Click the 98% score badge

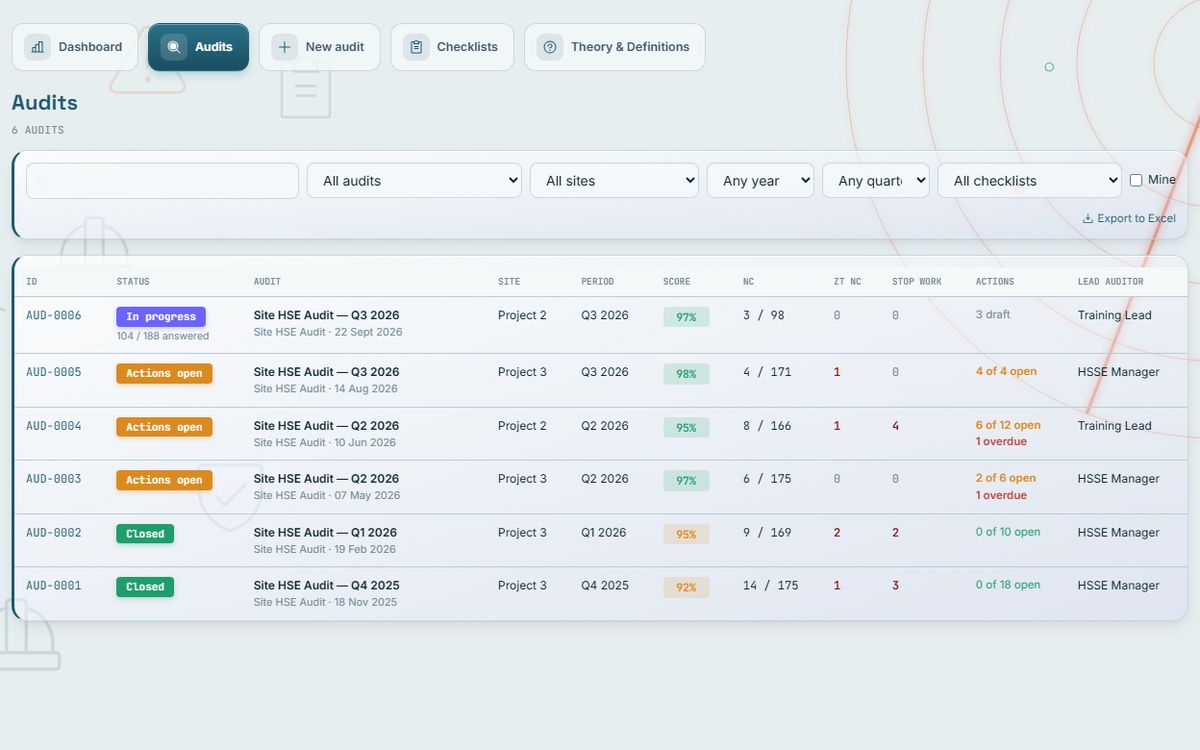(x=686, y=374)
